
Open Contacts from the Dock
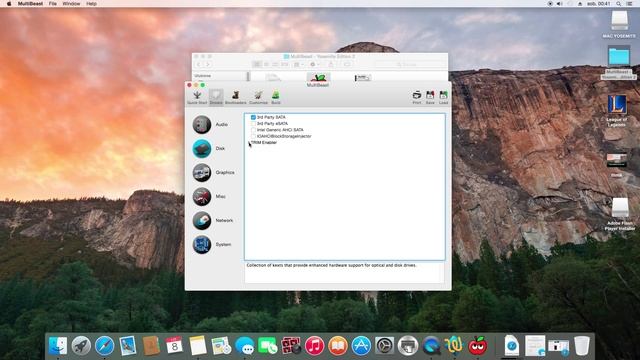click(x=151, y=346)
